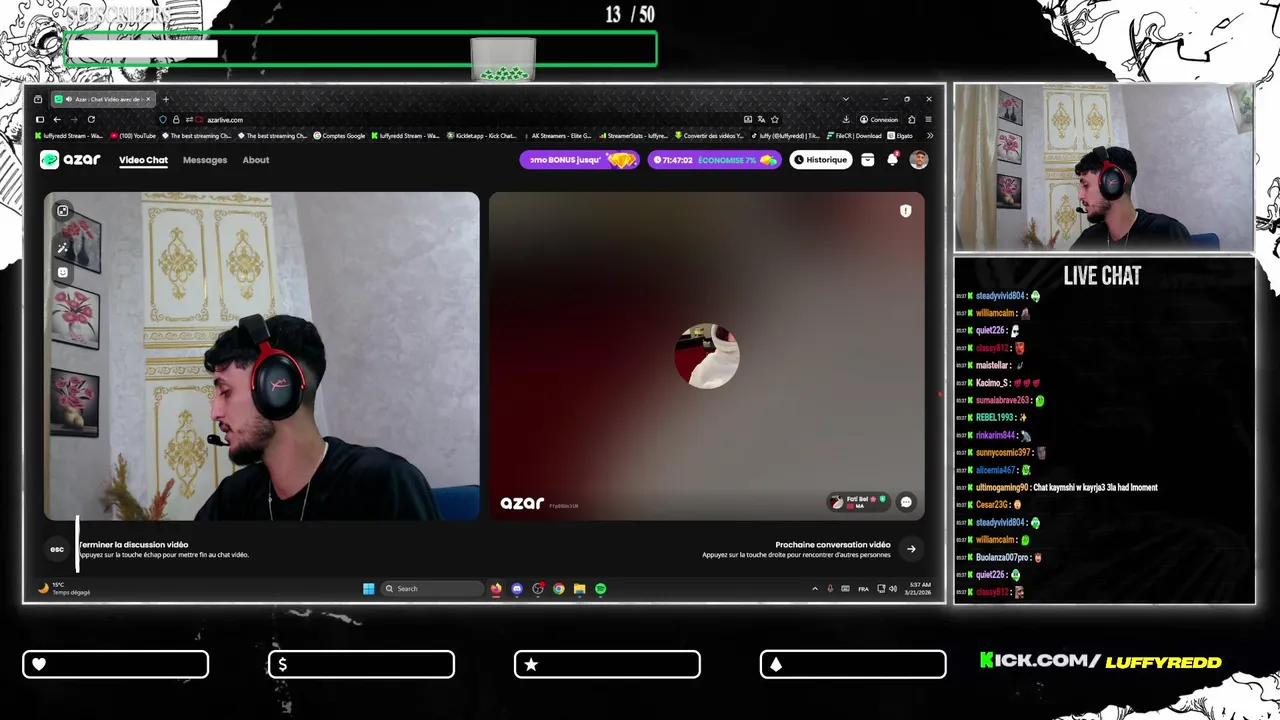Click the taskbar volume icon
Viewport: 1280px width, 720px height.
tap(893, 589)
